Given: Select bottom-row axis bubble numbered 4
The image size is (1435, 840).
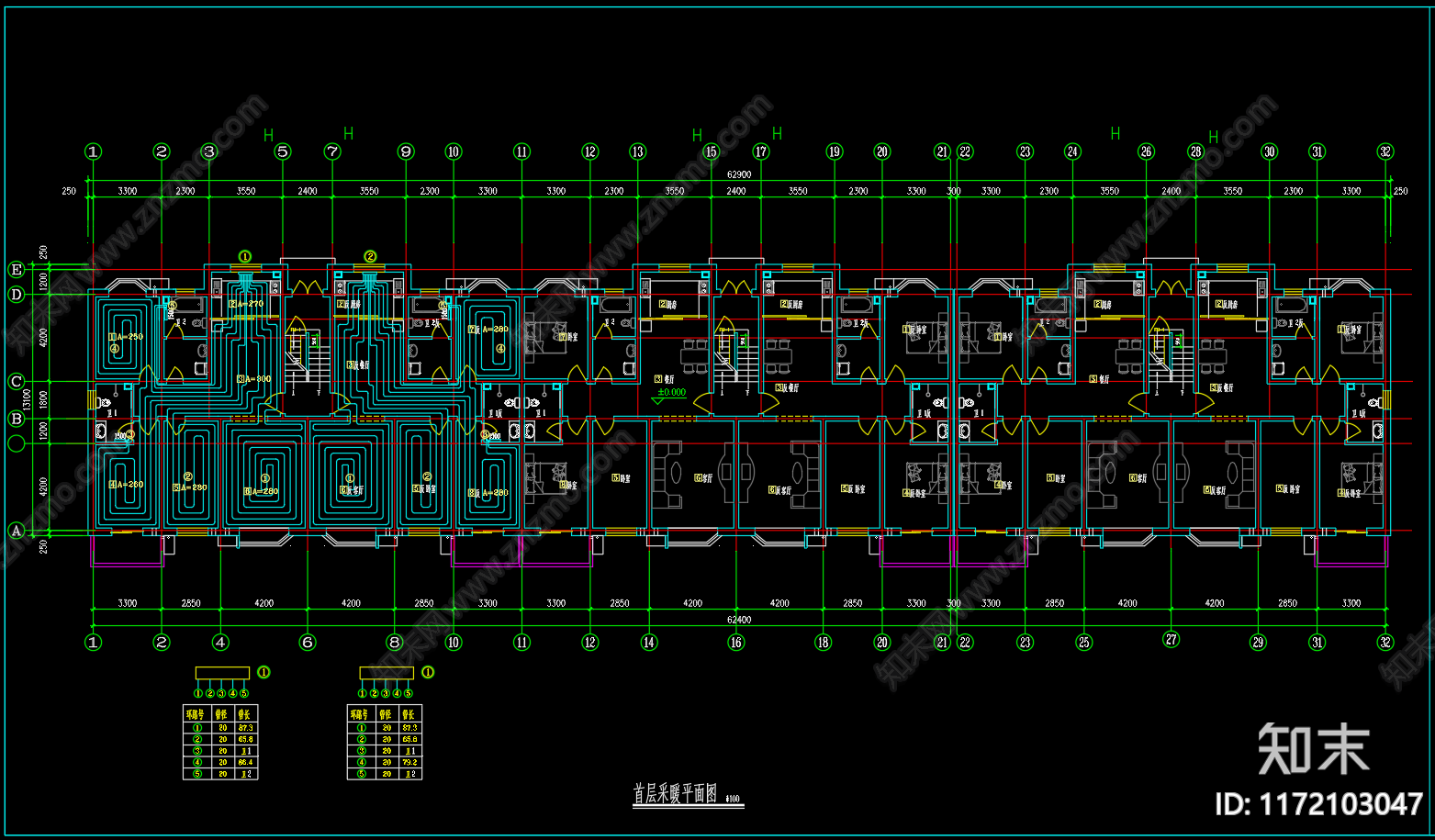Looking at the screenshot, I should pos(220,643).
